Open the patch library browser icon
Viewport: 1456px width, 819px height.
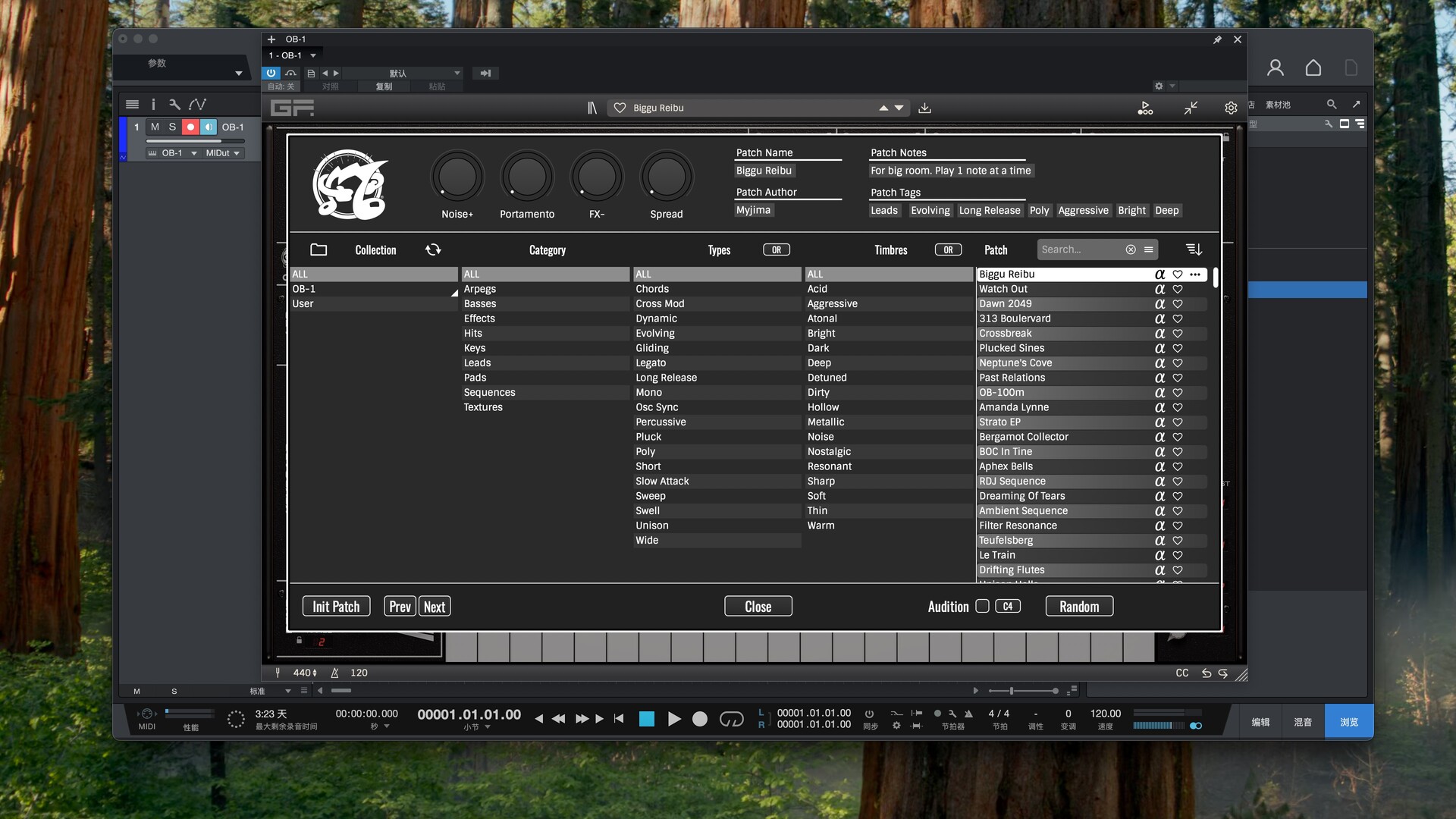tap(592, 108)
